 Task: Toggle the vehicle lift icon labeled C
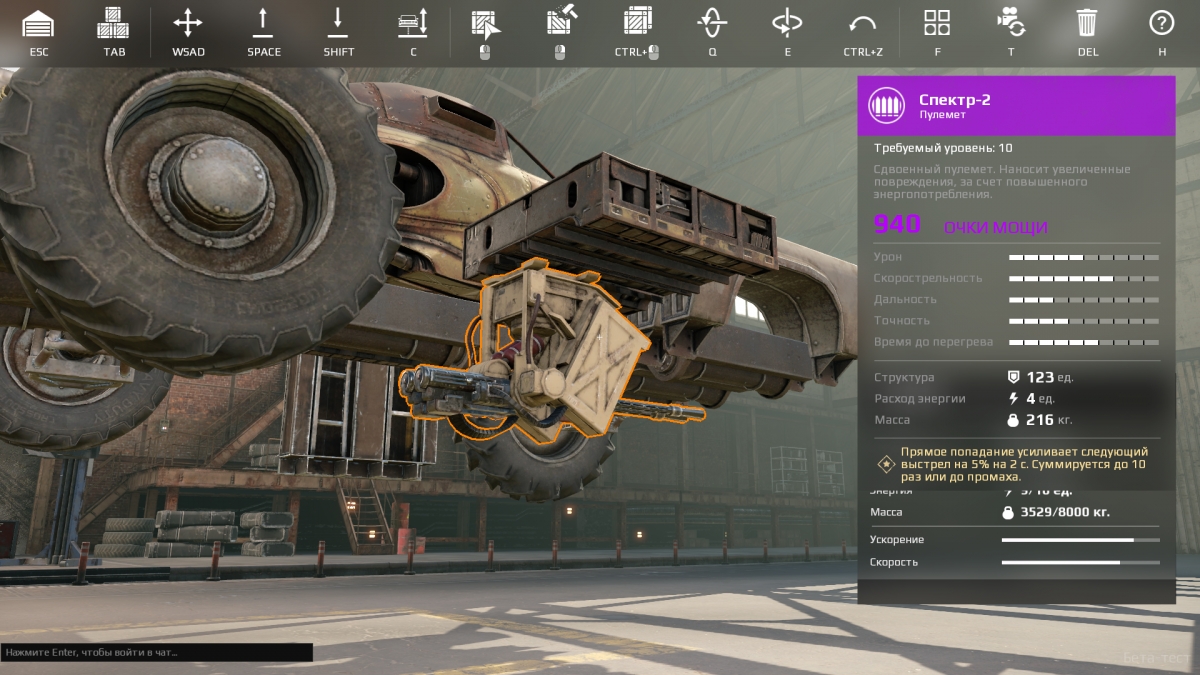pyautogui.click(x=413, y=23)
